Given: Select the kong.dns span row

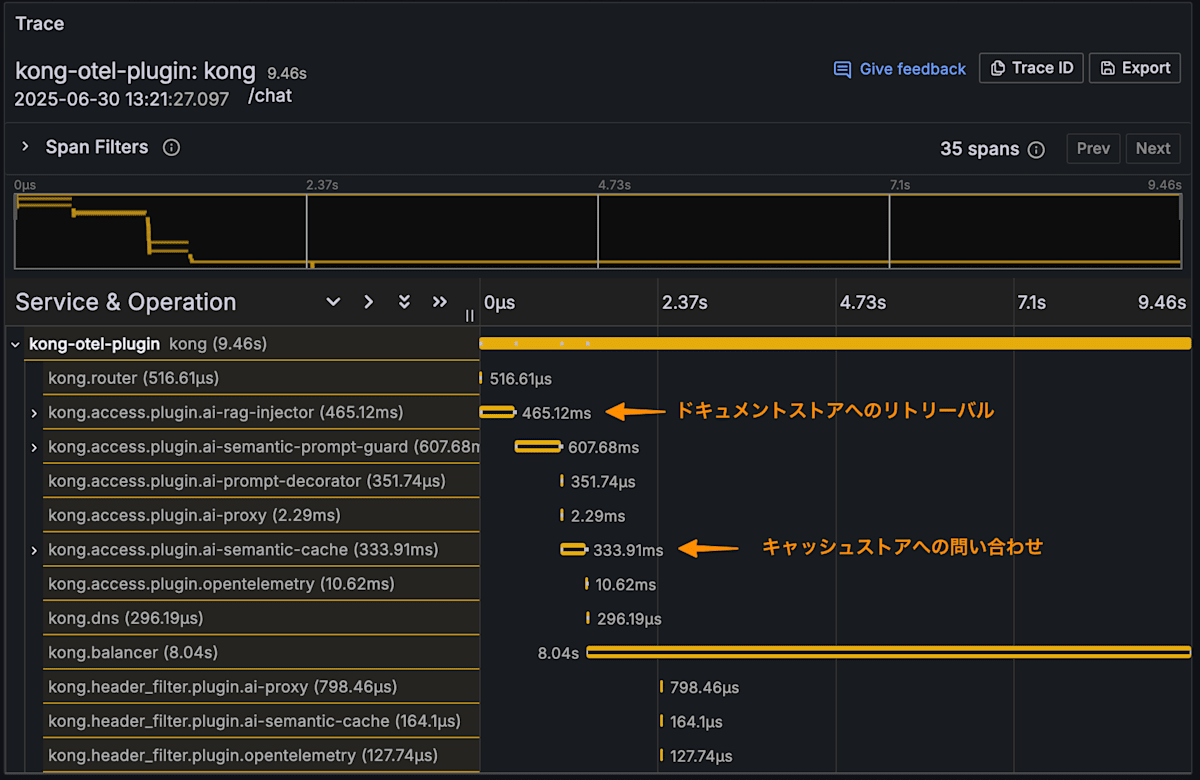Looking at the screenshot, I should (261, 618).
